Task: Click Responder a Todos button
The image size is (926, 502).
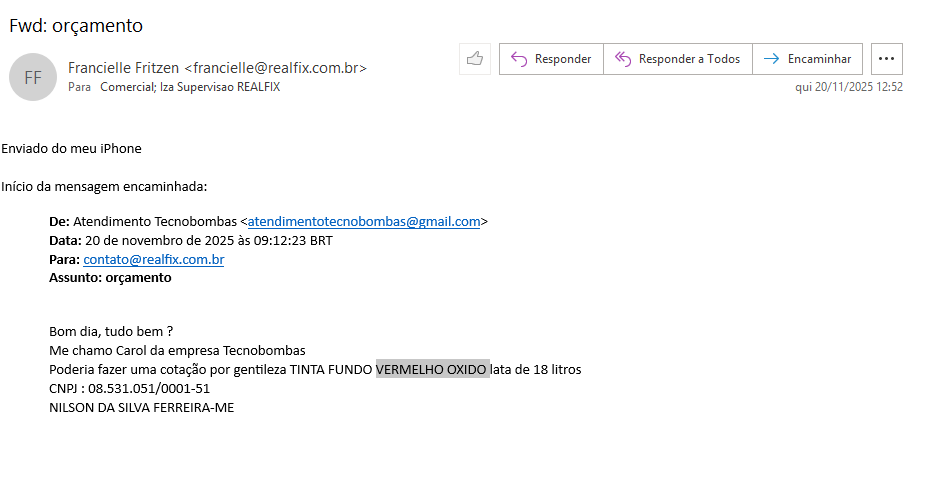Action: [x=678, y=59]
